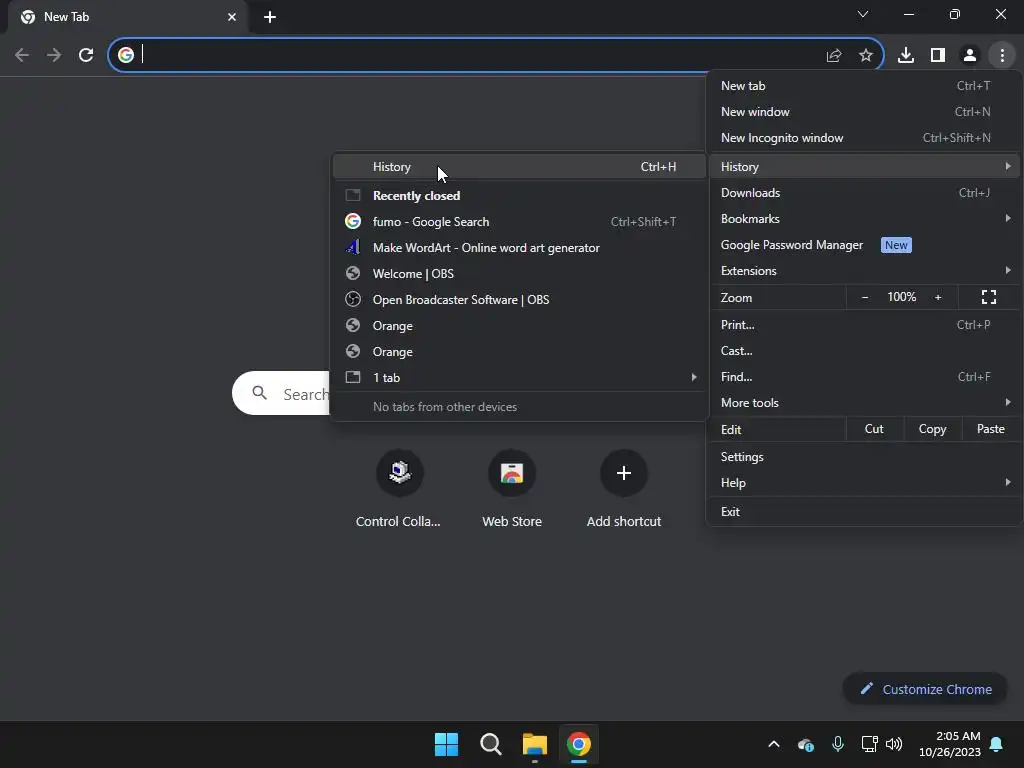Screen dimensions: 1024x768
Task: Expand the Bookmarks submenu
Action: pyautogui.click(x=865, y=219)
